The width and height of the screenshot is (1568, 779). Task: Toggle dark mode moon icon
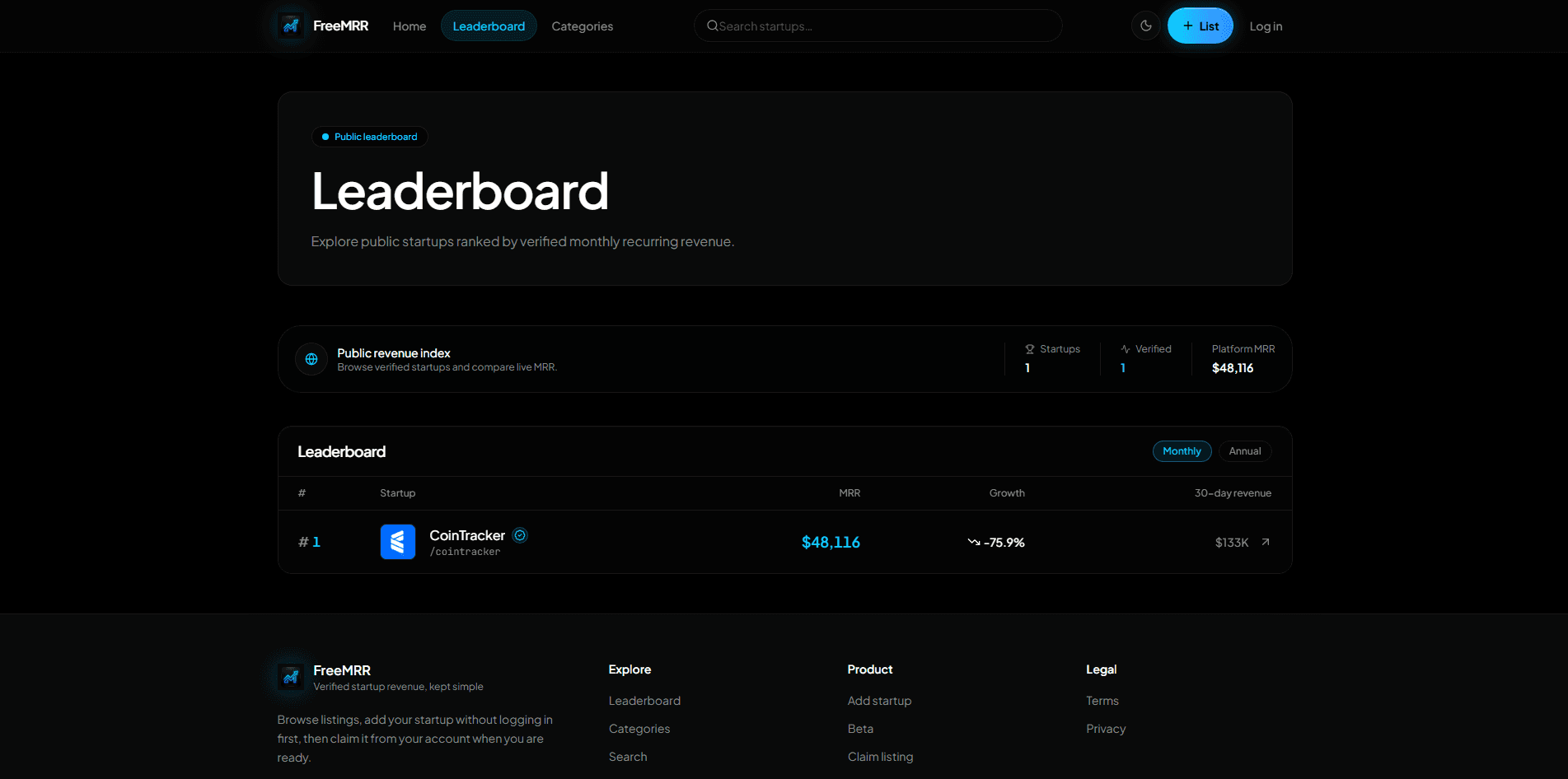pyautogui.click(x=1145, y=26)
